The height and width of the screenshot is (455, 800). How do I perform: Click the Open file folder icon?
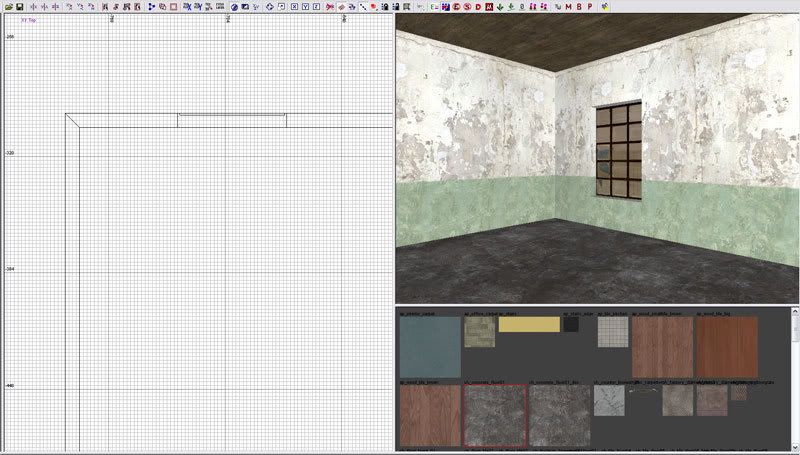pos(8,7)
